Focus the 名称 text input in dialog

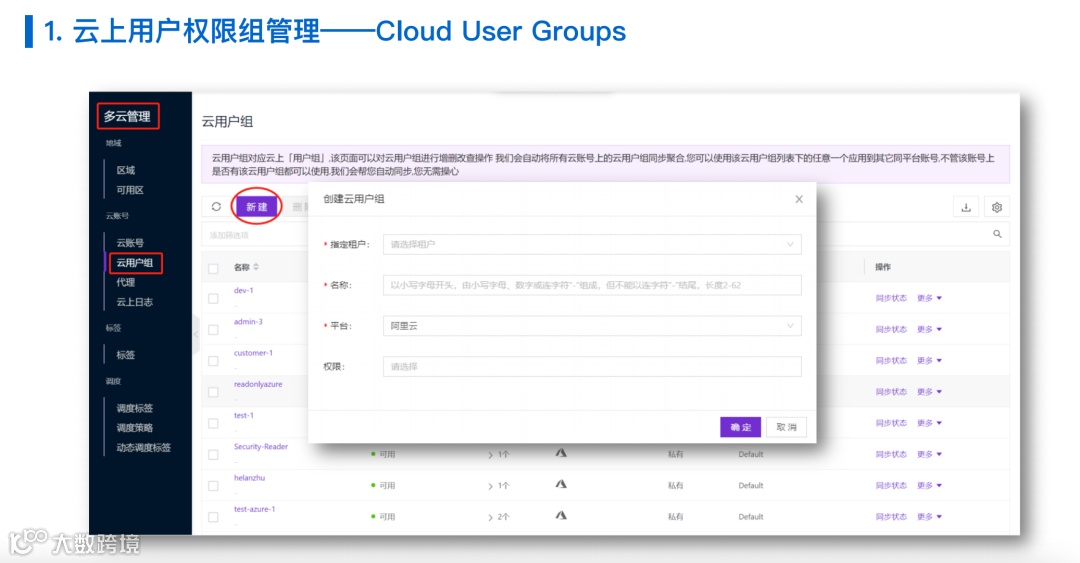click(592, 285)
